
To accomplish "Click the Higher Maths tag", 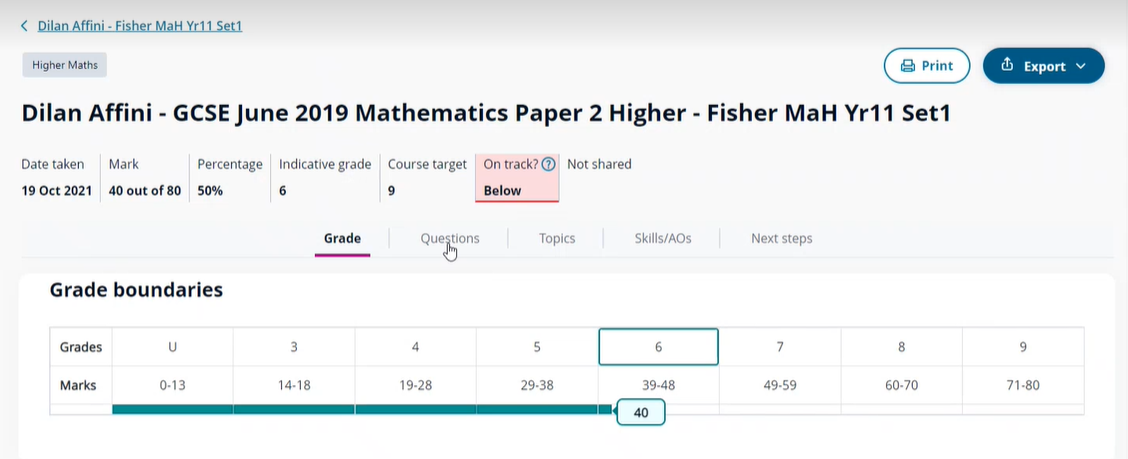I will tap(64, 66).
